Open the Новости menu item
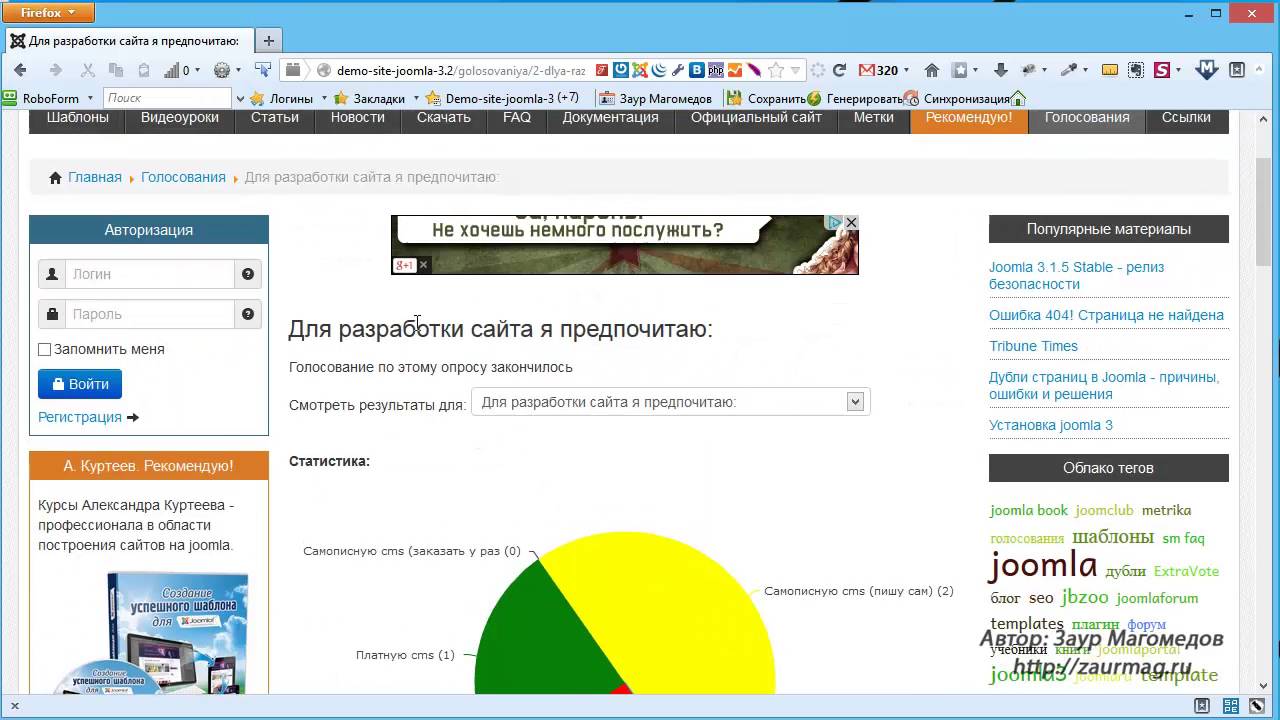Viewport: 1280px width, 720px height. click(x=357, y=117)
